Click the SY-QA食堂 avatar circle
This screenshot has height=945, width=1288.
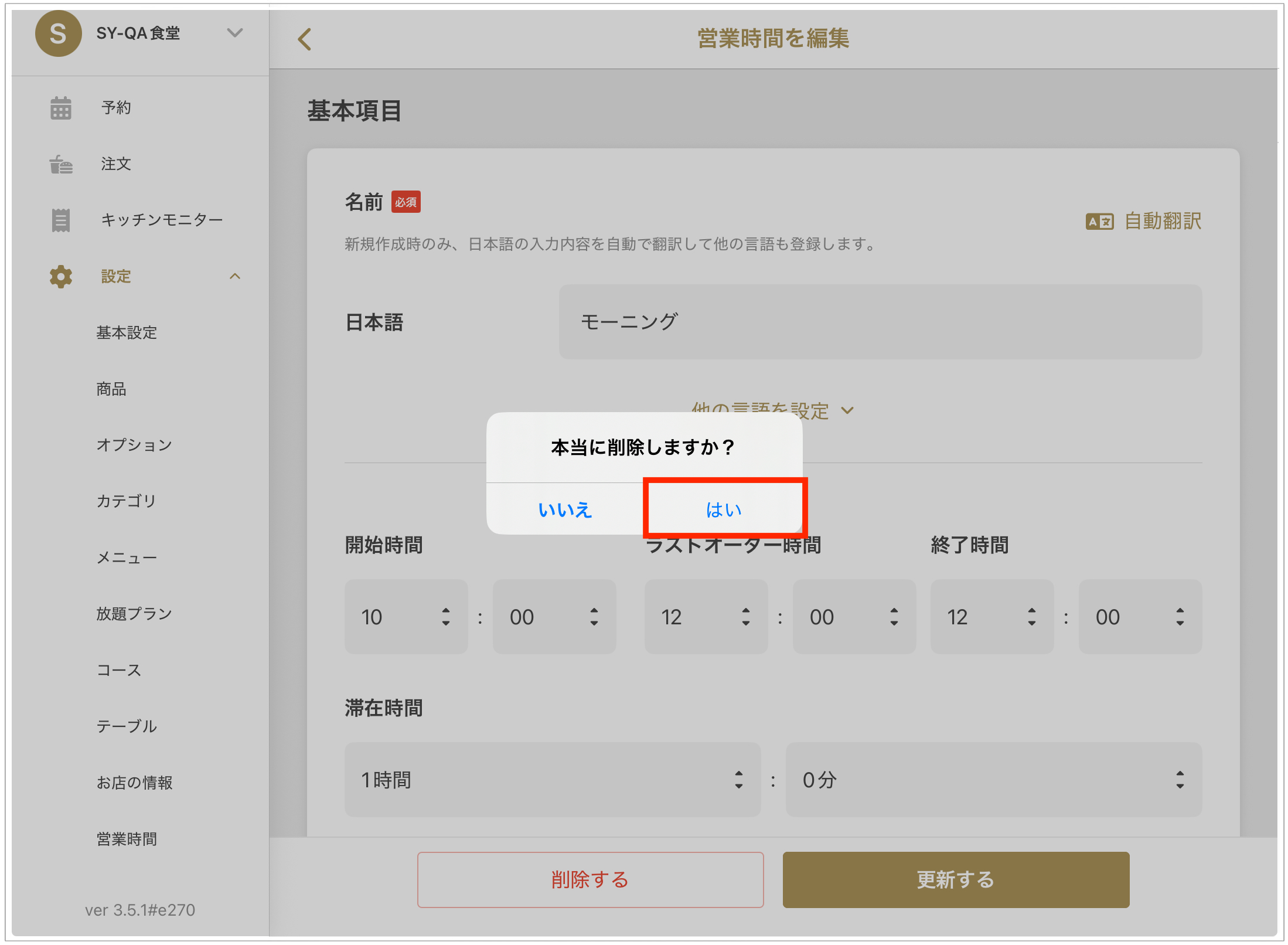[58, 33]
